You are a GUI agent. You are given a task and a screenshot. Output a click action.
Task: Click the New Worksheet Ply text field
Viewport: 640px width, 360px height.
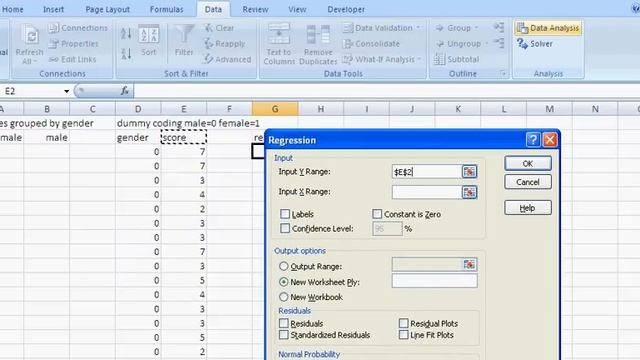click(x=434, y=281)
